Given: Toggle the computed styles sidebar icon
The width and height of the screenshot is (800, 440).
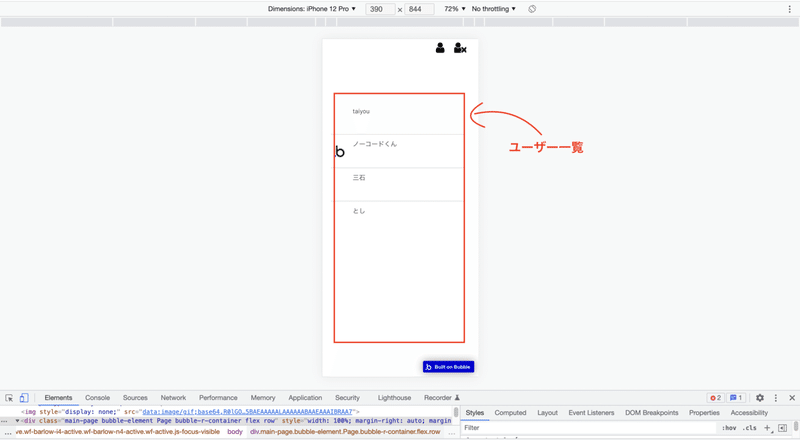Looking at the screenshot, I should pos(782,428).
